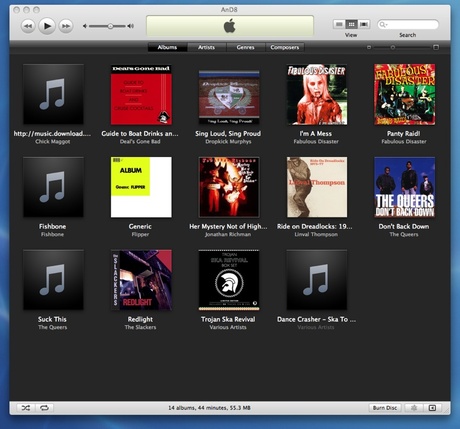Select Ride on Dreadlocks album cover
The image size is (460, 429).
click(317, 187)
